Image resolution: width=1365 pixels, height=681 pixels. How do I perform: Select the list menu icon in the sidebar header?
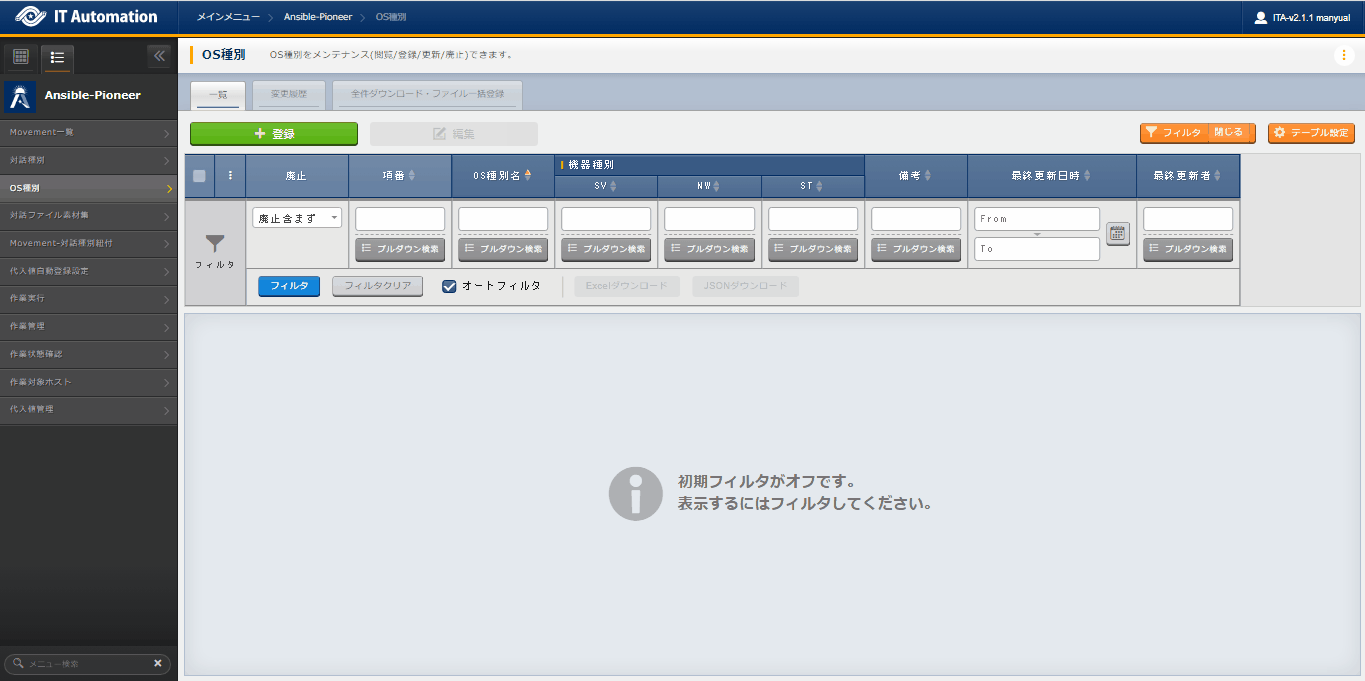click(57, 57)
